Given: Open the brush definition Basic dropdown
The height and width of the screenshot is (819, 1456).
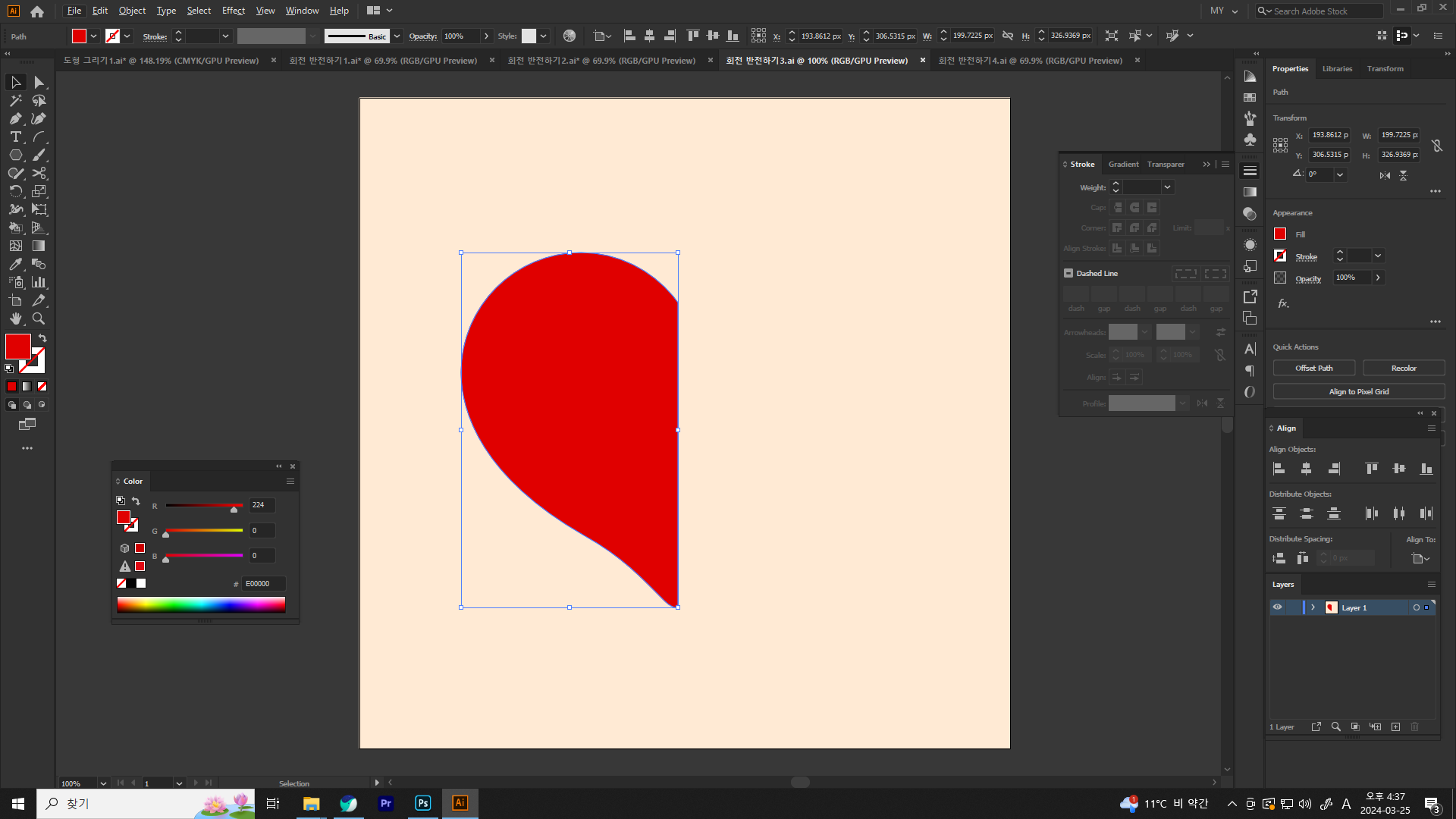Looking at the screenshot, I should [x=397, y=36].
